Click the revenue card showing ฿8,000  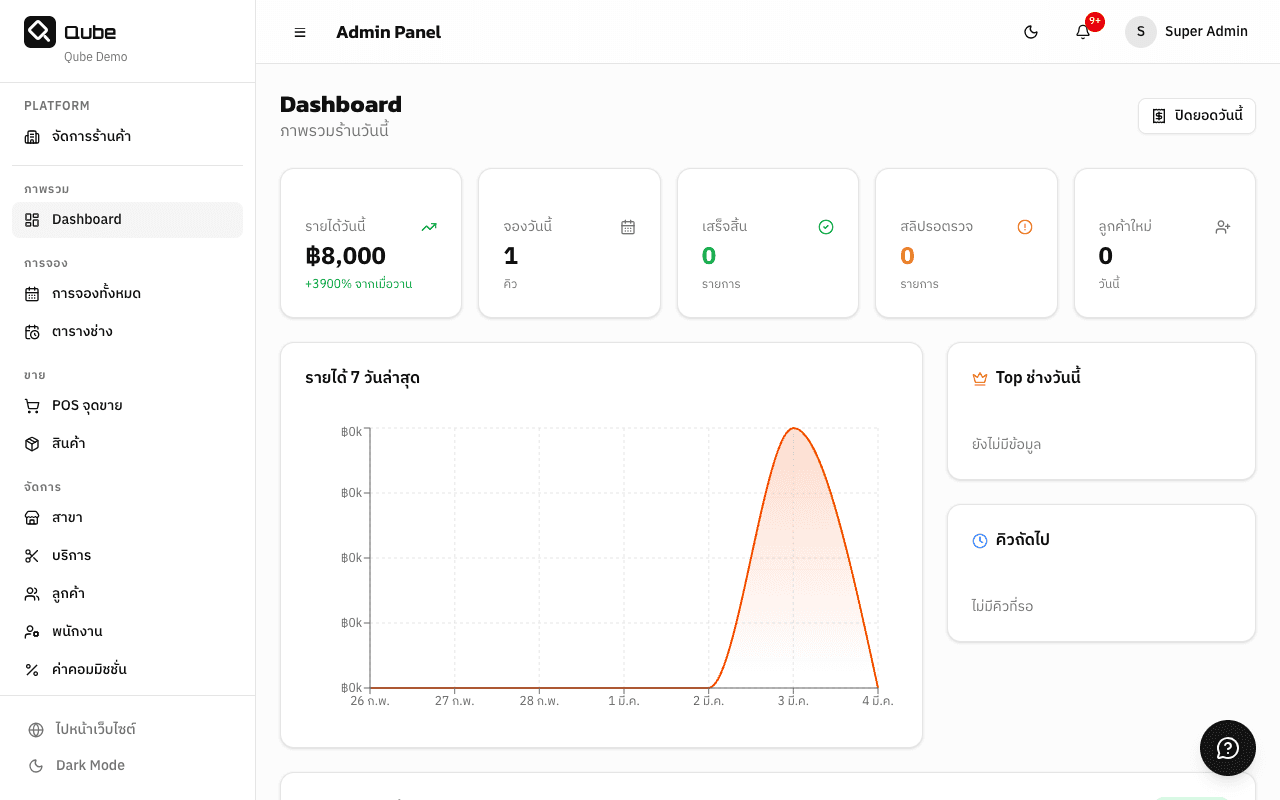pos(370,243)
